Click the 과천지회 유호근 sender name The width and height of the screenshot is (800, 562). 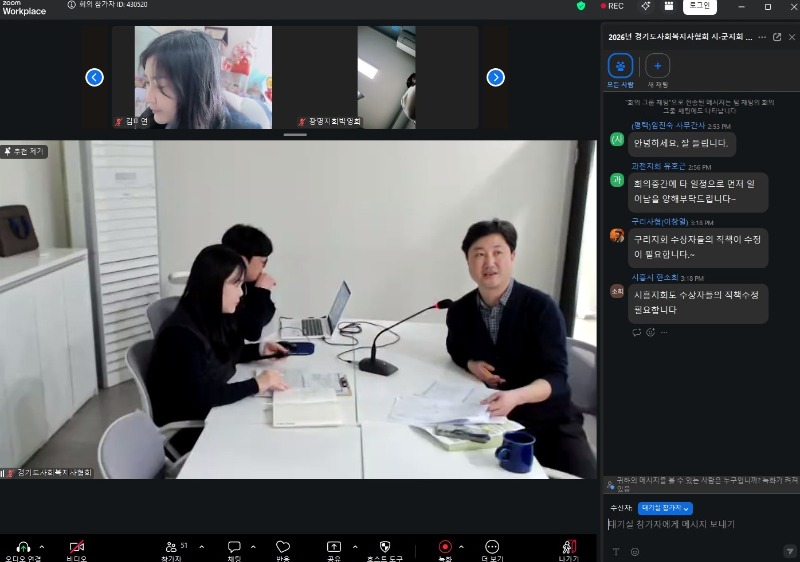[x=659, y=166]
